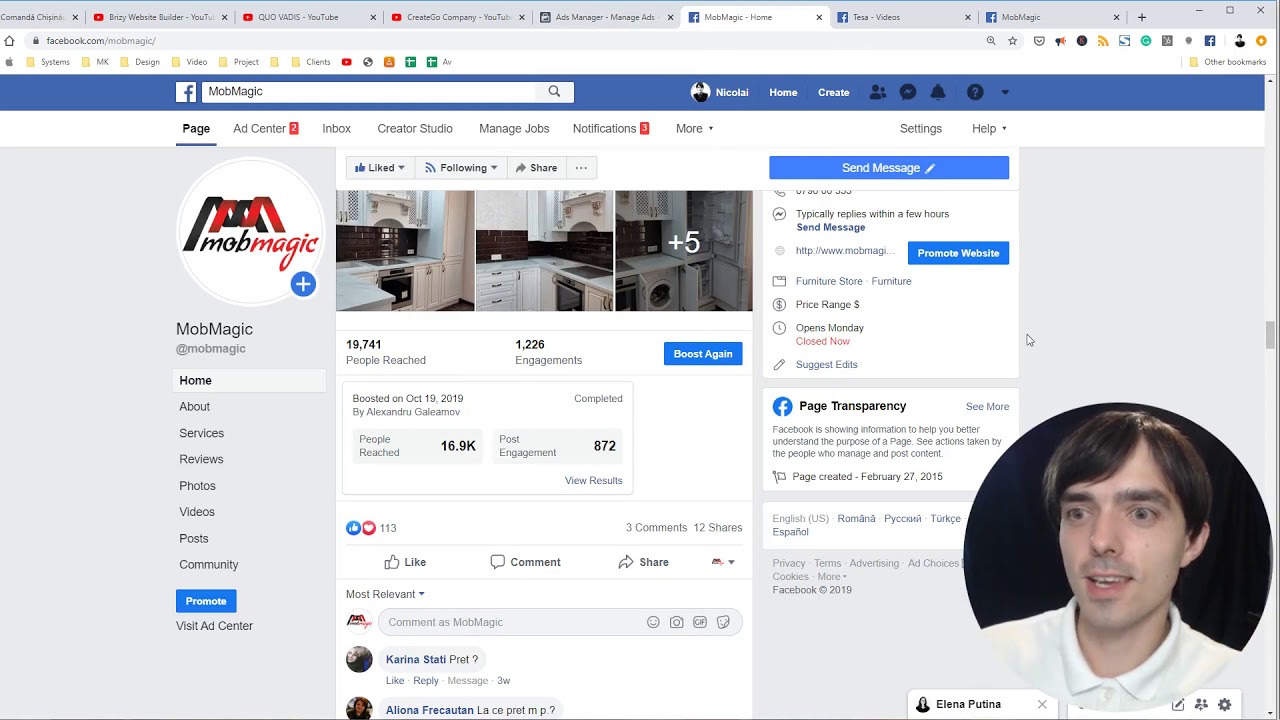Click the Share button under post

643,562
